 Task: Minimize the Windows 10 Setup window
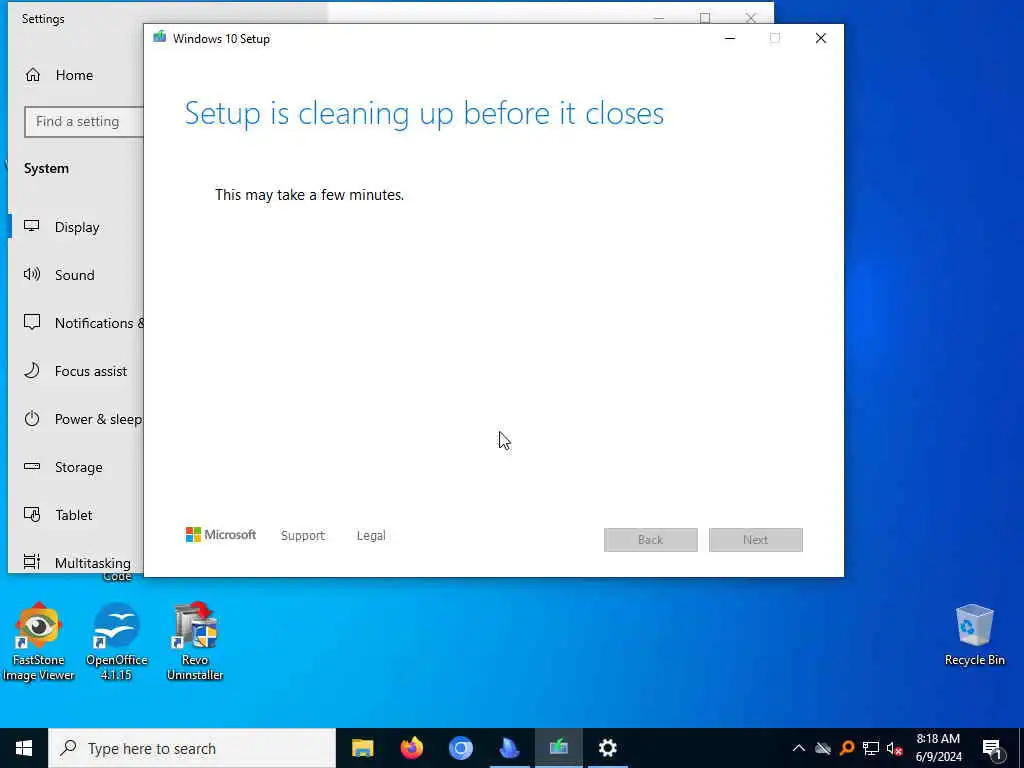coord(730,39)
